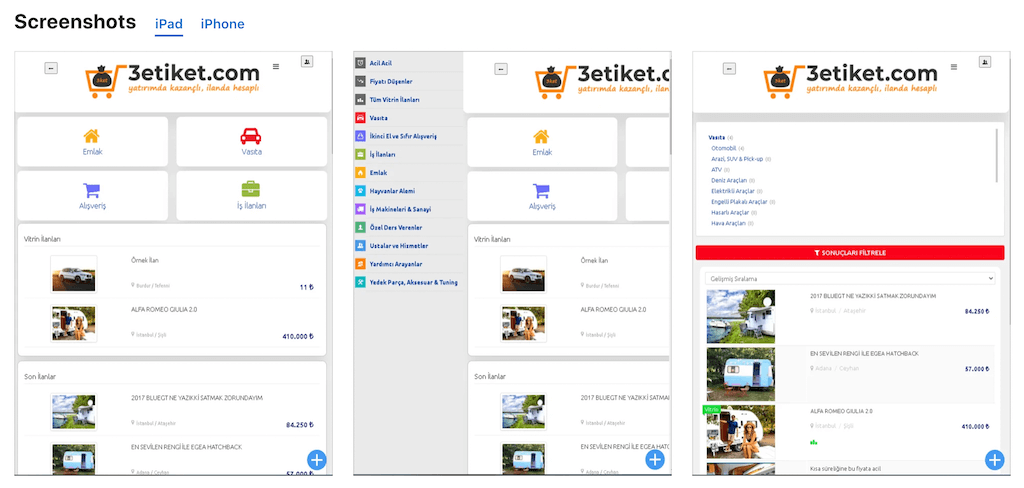
Task: Select ATV category link
Action: tap(716, 169)
